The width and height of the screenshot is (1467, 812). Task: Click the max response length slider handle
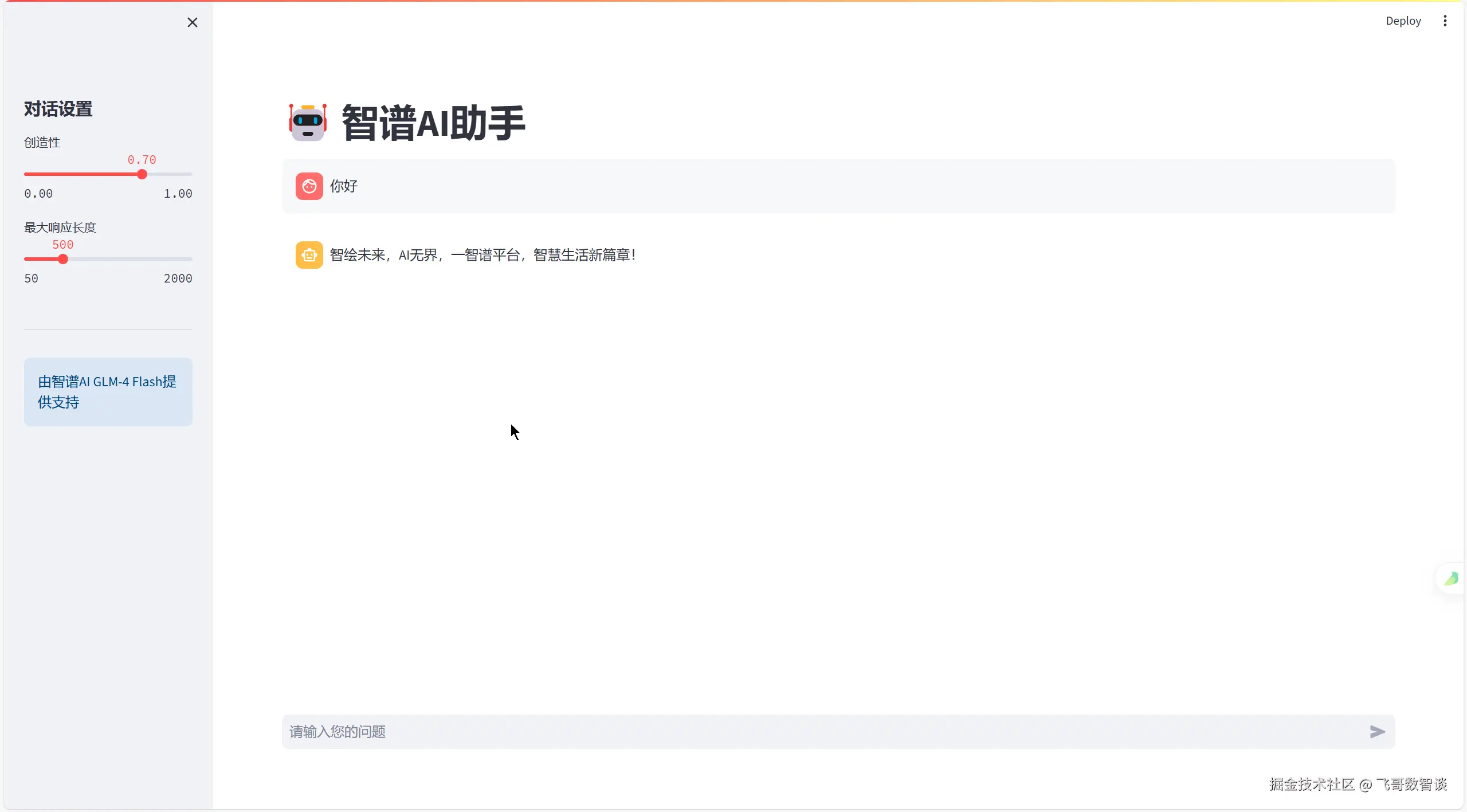click(63, 259)
